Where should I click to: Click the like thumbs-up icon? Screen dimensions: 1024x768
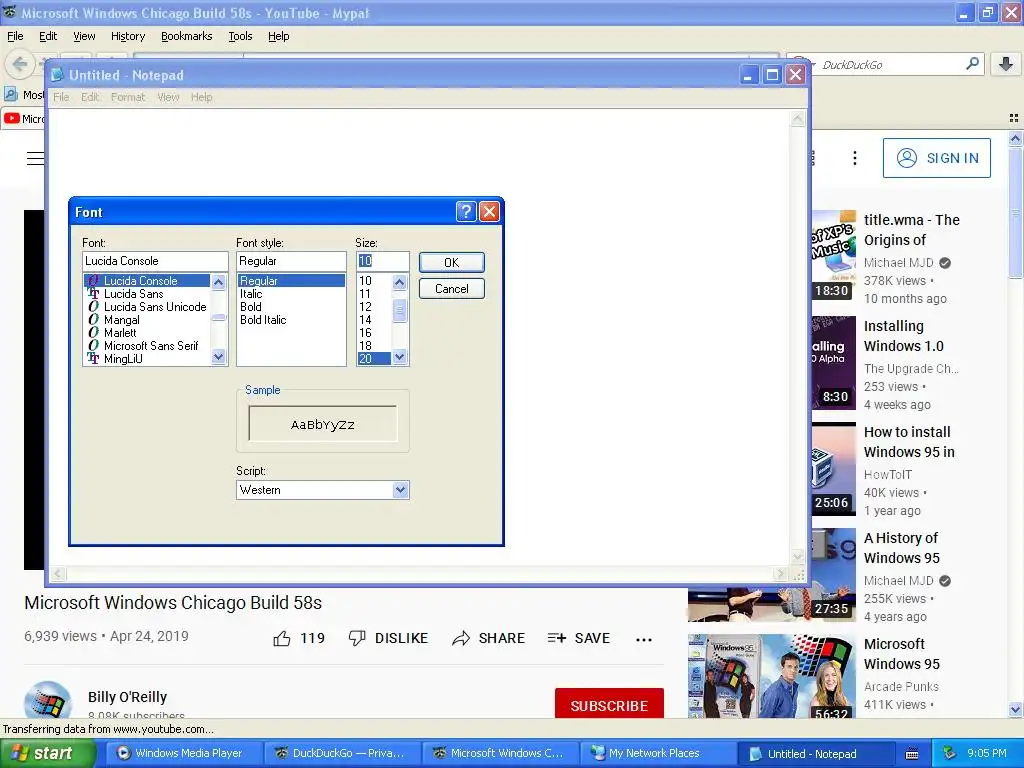point(281,638)
